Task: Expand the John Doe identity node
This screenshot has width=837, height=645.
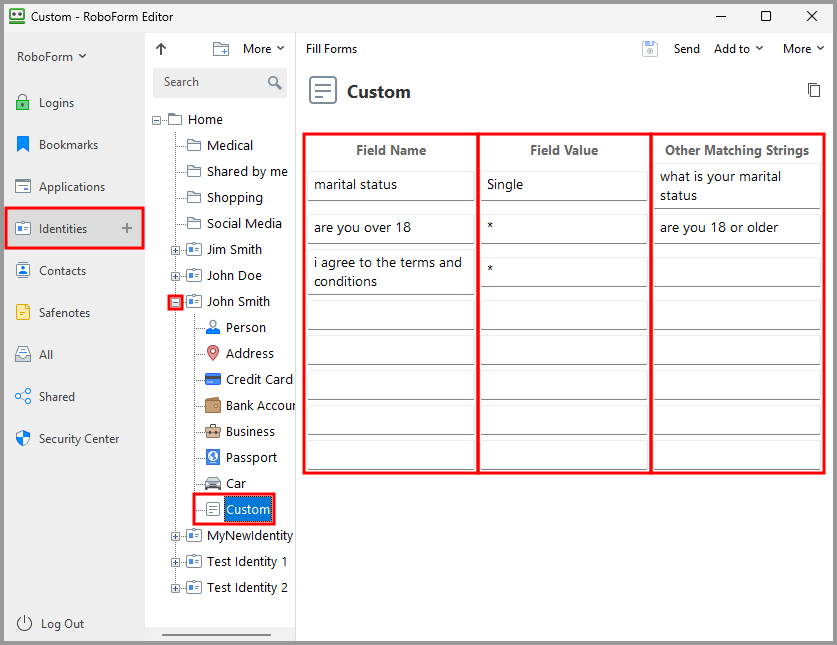Action: pyautogui.click(x=175, y=276)
